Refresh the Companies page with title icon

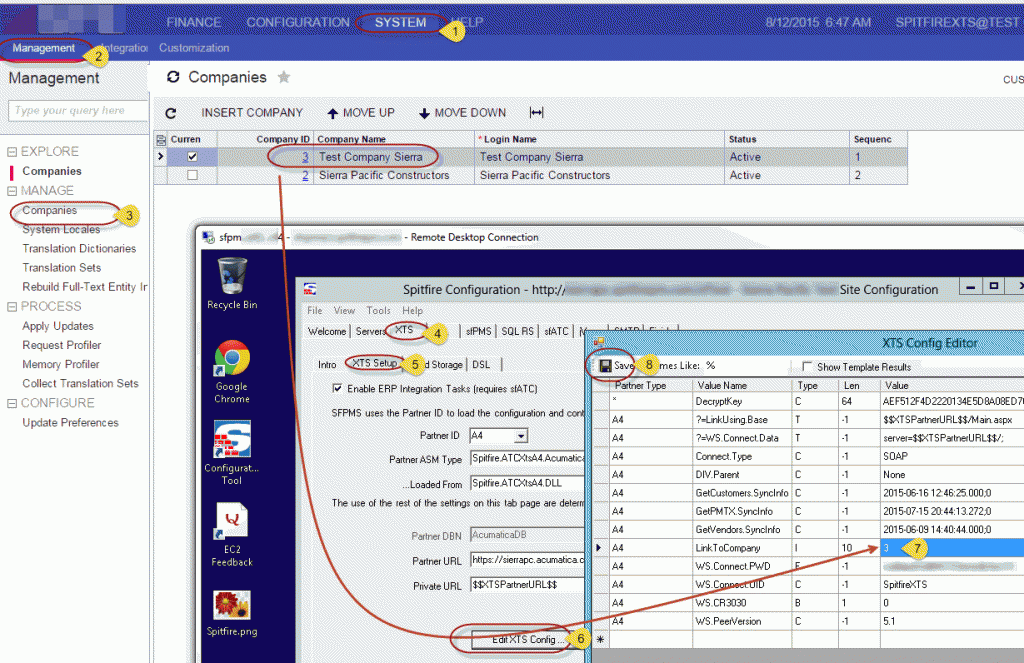tap(173, 77)
